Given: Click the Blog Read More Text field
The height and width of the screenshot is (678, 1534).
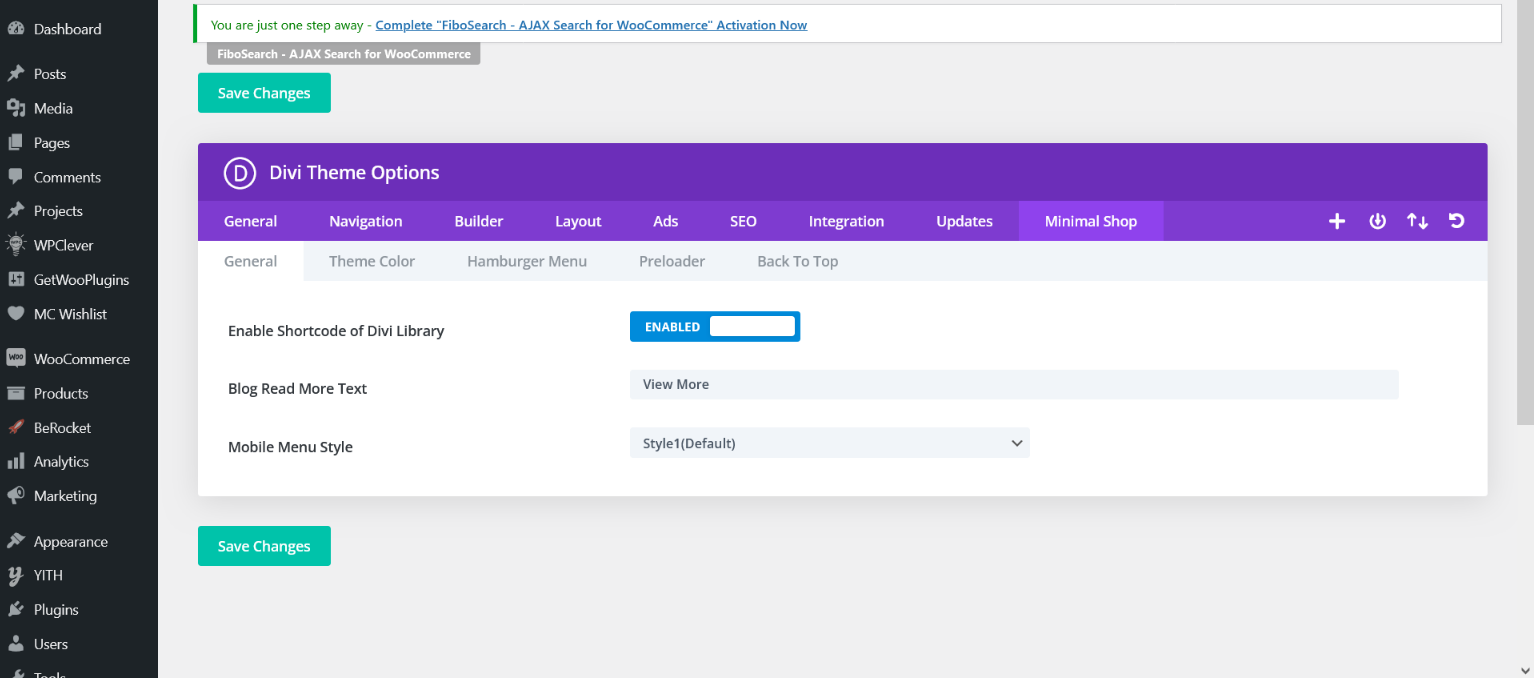Looking at the screenshot, I should point(1014,384).
